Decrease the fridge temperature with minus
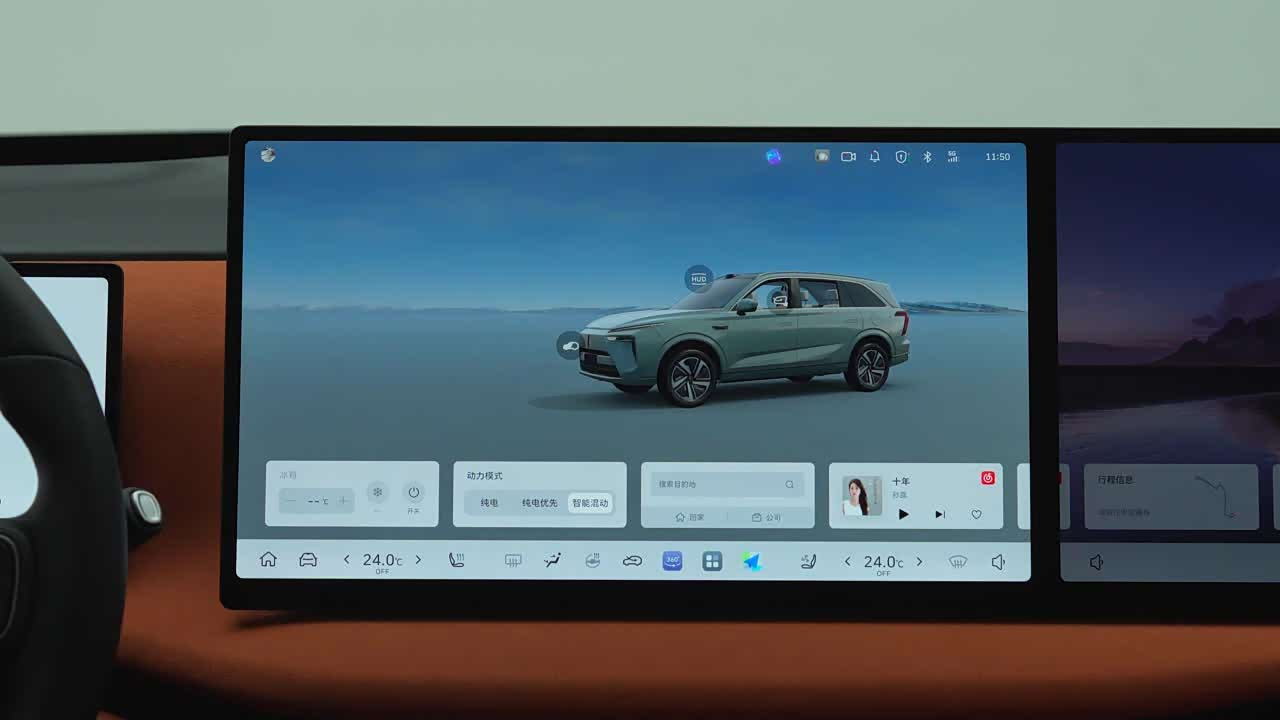The width and height of the screenshot is (1280, 720). click(291, 501)
